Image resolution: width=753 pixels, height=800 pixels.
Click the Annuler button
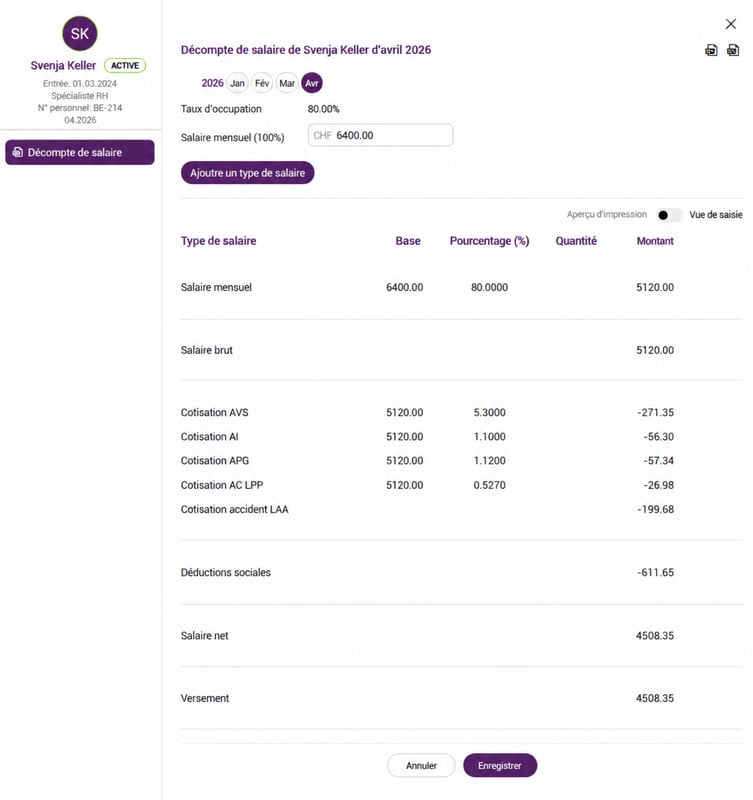421,765
